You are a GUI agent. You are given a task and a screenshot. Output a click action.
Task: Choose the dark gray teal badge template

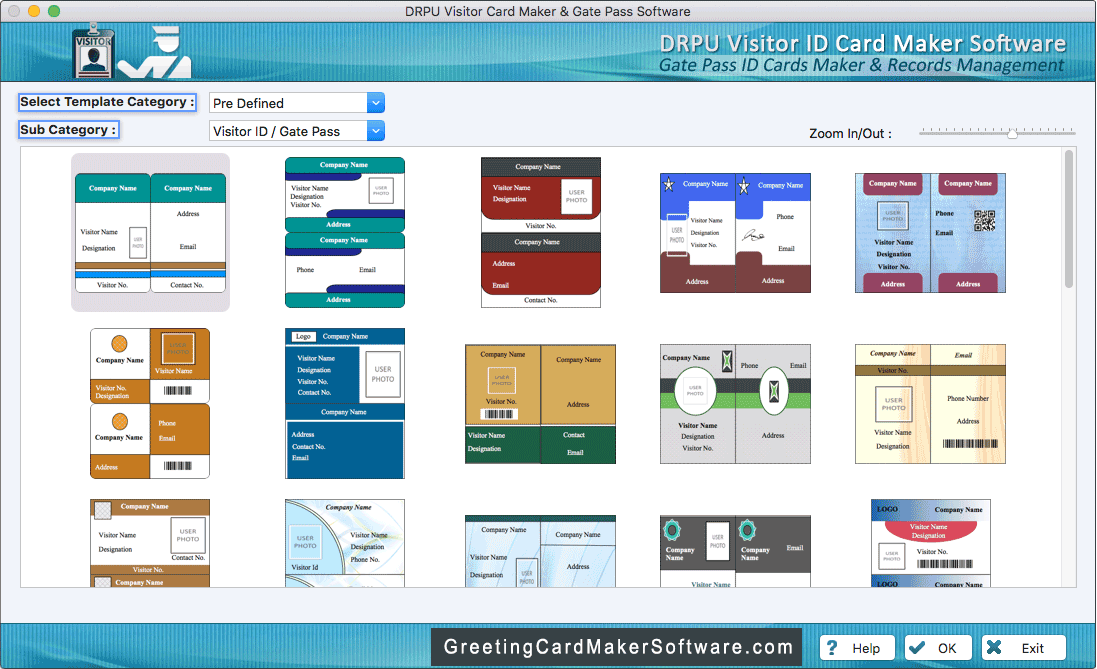pyautogui.click(x=735, y=551)
